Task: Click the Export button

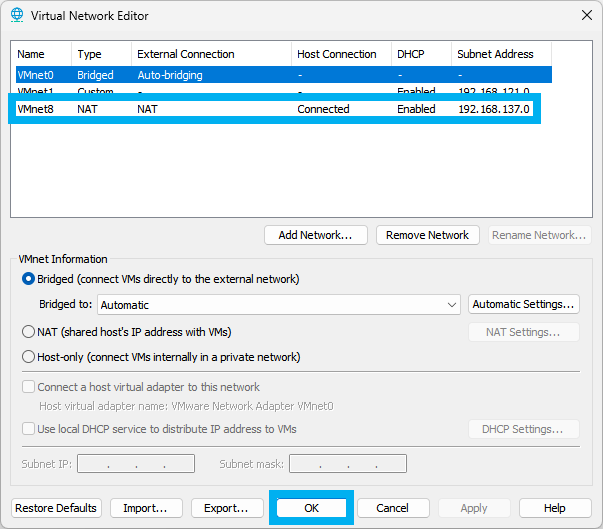Action: click(227, 508)
